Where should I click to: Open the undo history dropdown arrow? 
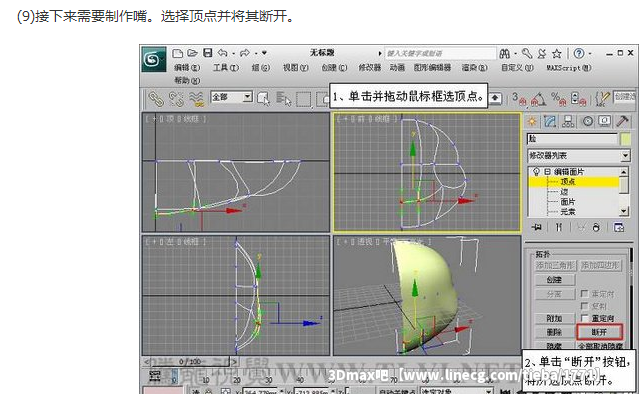tap(233, 53)
